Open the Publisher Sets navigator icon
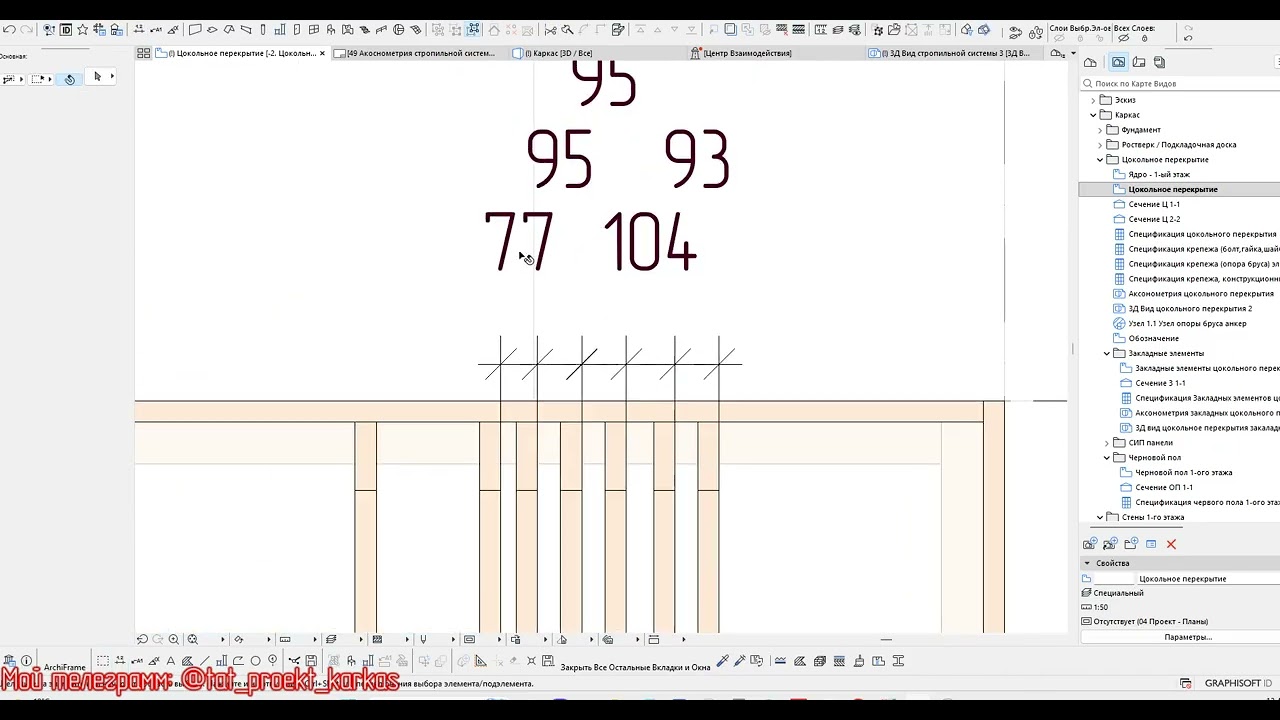The height and width of the screenshot is (720, 1280). (x=1160, y=62)
